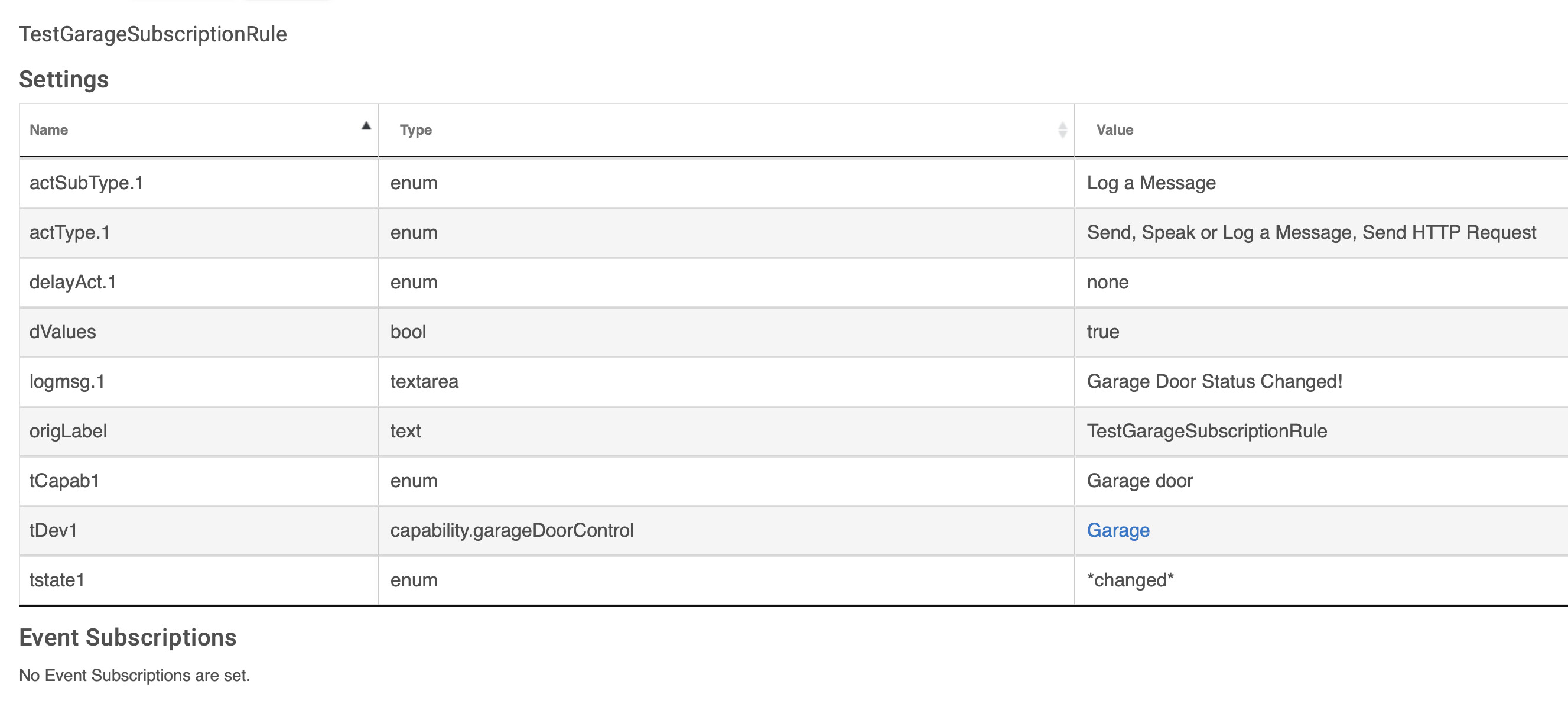Click the 'enum' type in tCapab1 row

pos(414,481)
